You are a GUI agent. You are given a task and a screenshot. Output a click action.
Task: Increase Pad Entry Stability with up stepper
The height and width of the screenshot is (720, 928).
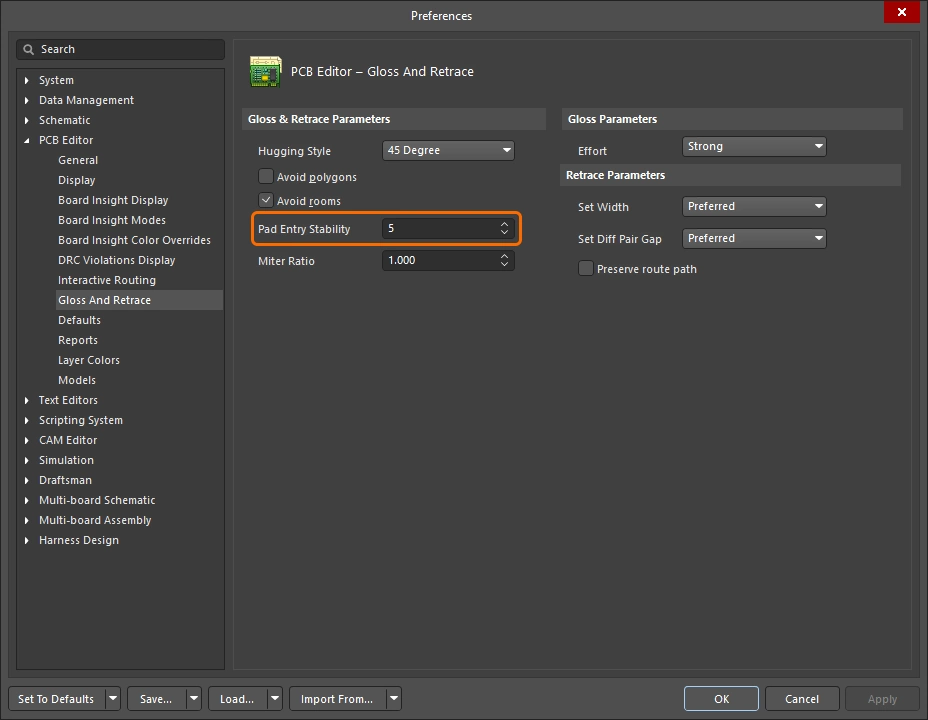(505, 224)
